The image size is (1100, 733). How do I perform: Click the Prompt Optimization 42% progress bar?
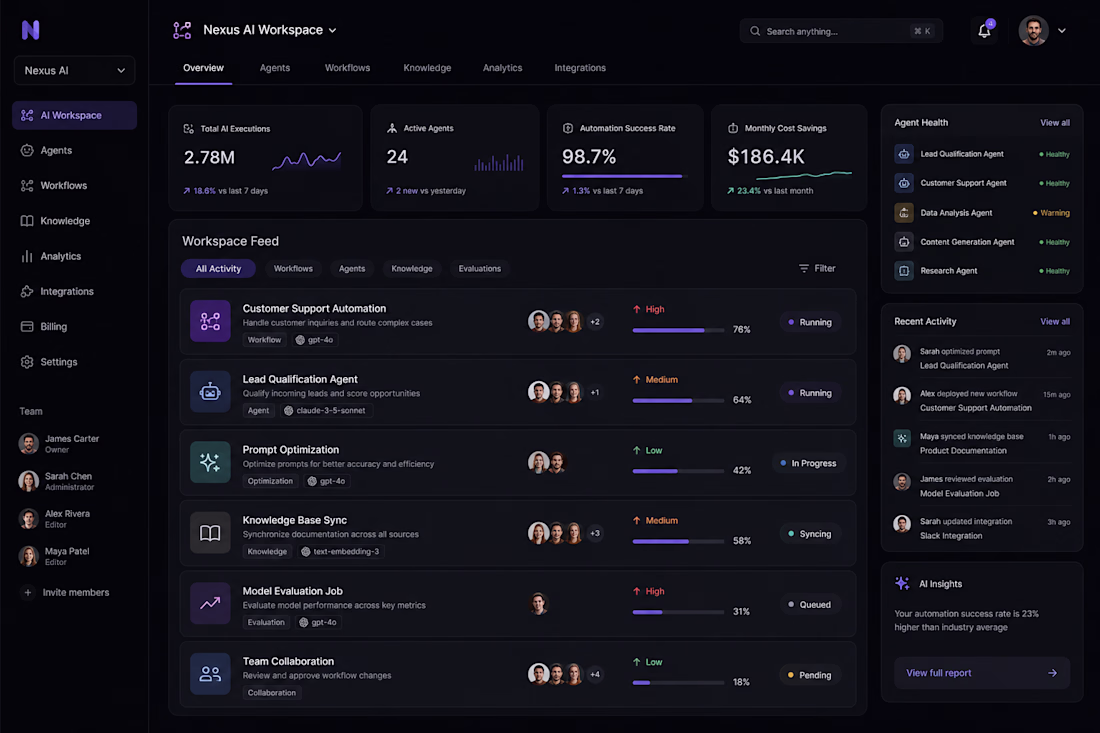678,471
